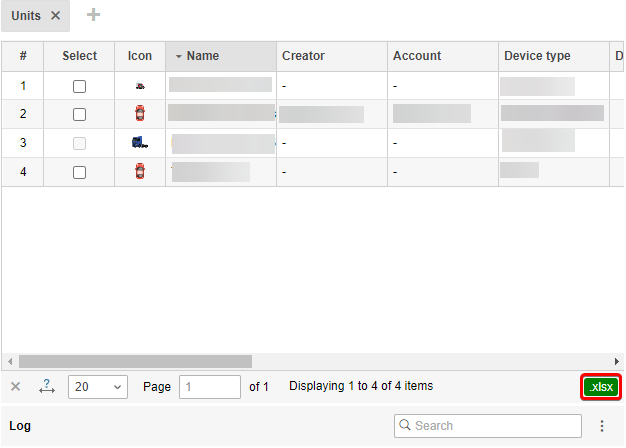The height and width of the screenshot is (448, 626).
Task: Add a new tab with plus icon
Action: coord(93,15)
